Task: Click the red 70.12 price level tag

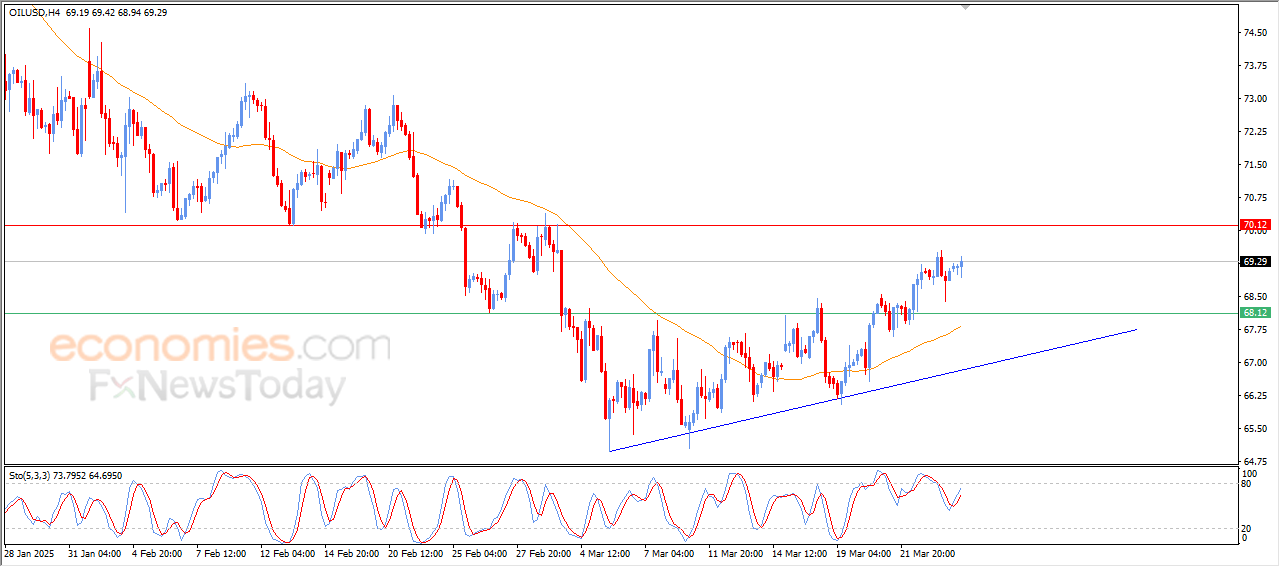Action: click(1256, 225)
